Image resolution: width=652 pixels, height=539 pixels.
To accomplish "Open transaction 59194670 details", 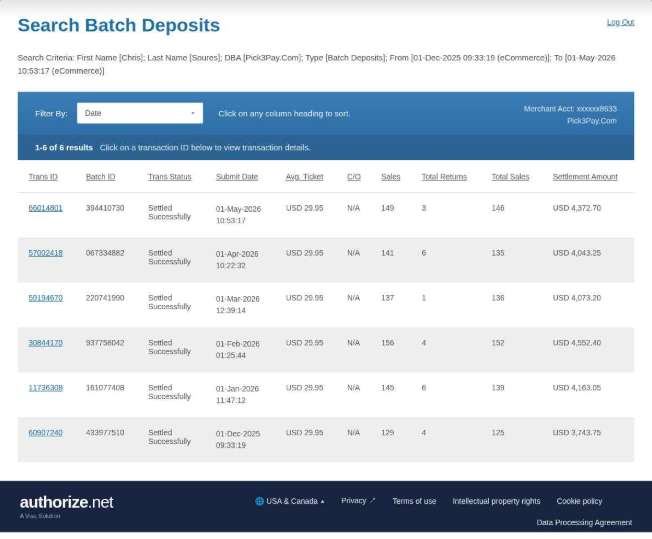I will click(45, 298).
